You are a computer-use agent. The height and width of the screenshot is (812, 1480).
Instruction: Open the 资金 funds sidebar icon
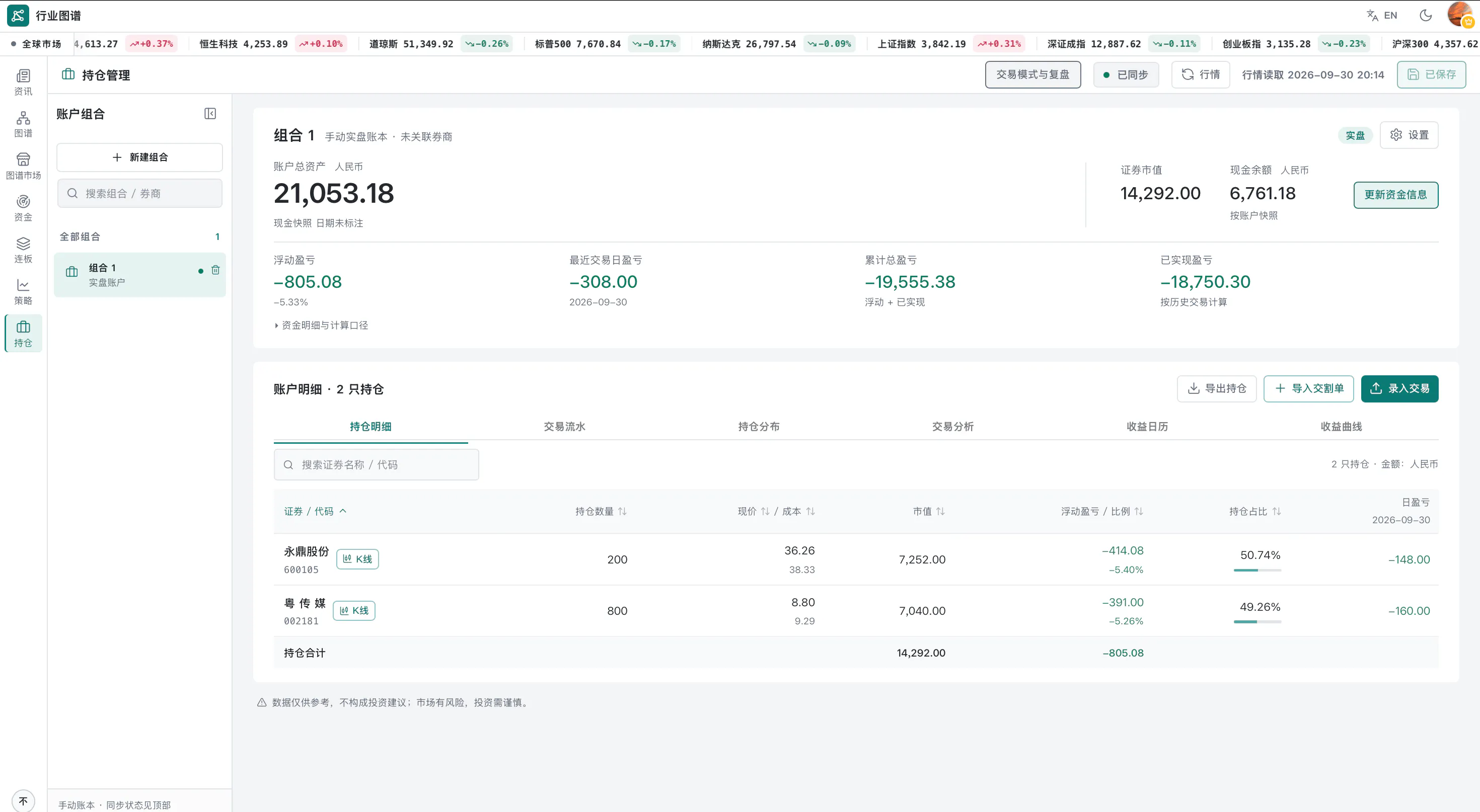click(23, 208)
